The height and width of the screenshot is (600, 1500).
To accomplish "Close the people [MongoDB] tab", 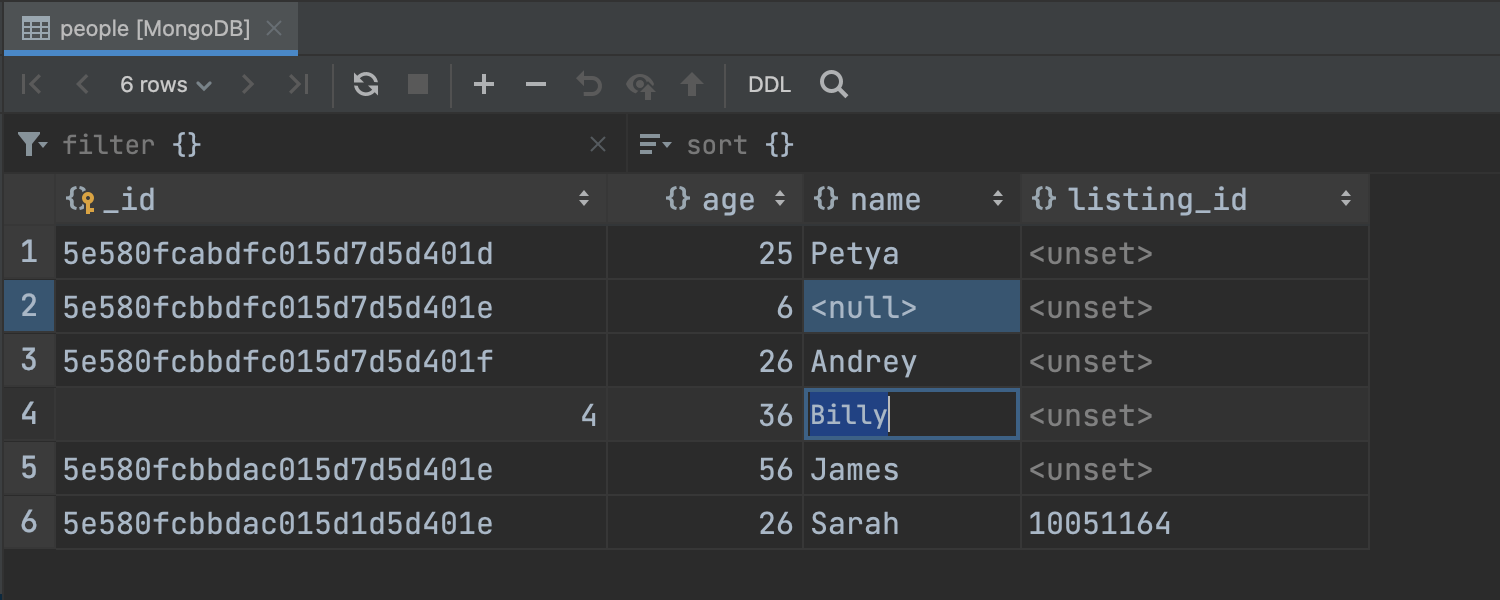I will tap(274, 29).
